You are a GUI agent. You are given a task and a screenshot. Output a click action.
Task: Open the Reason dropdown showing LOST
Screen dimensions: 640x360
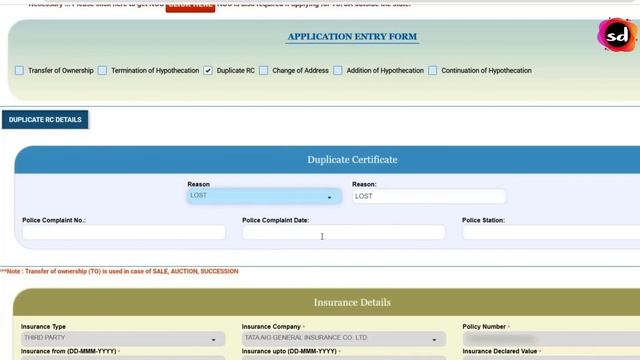264,196
